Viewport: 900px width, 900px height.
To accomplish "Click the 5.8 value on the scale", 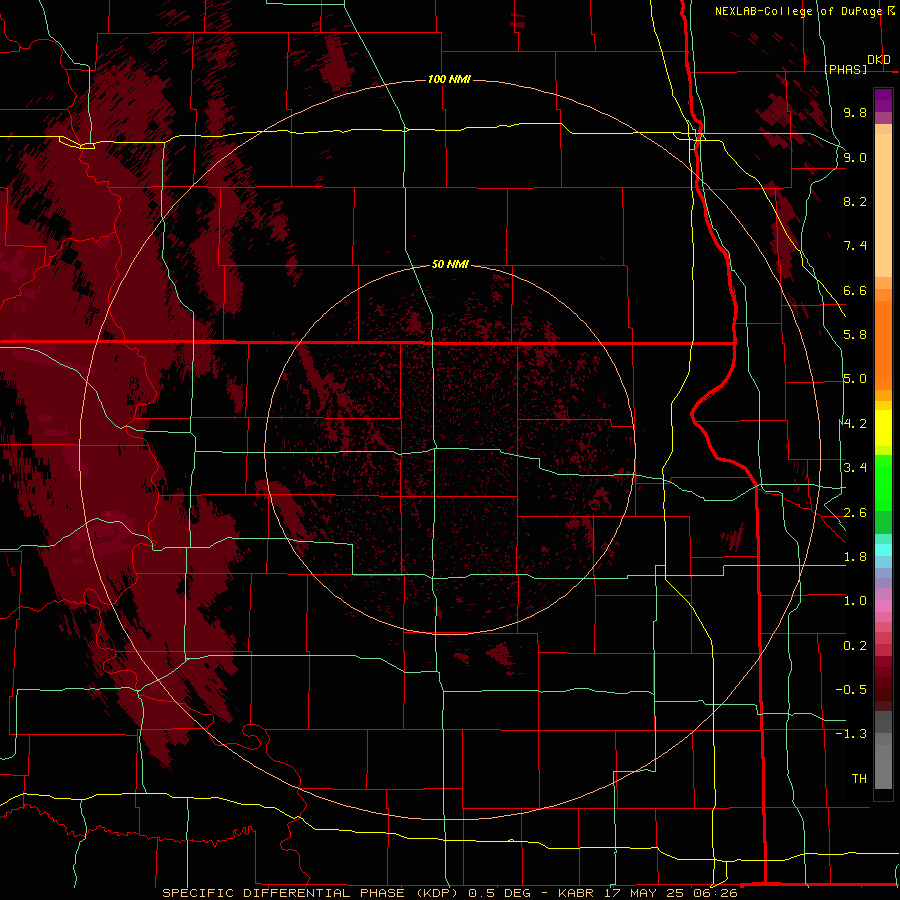I will pyautogui.click(x=855, y=335).
